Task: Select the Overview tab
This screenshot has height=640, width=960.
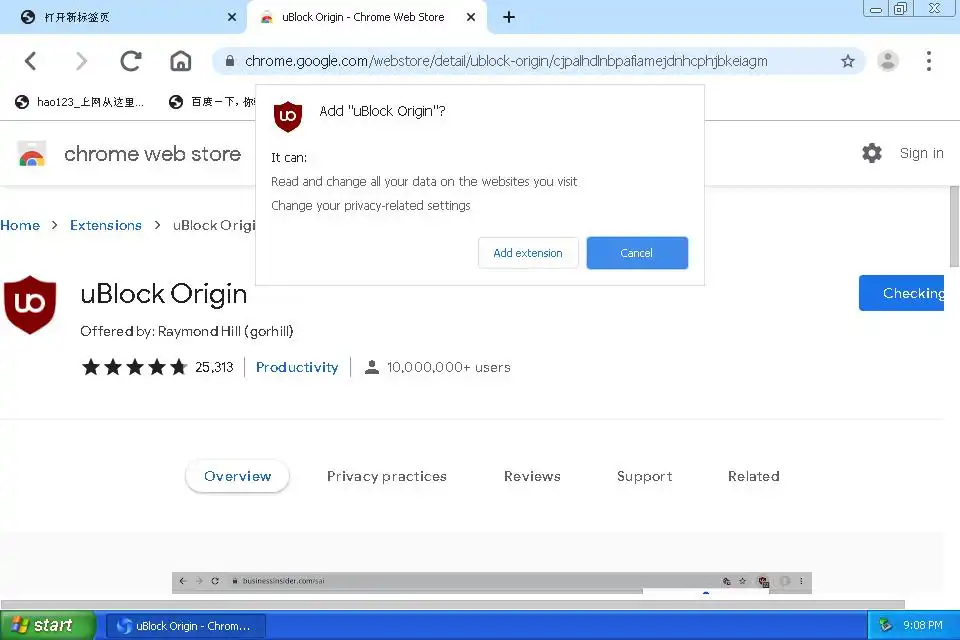Action: coord(238,476)
